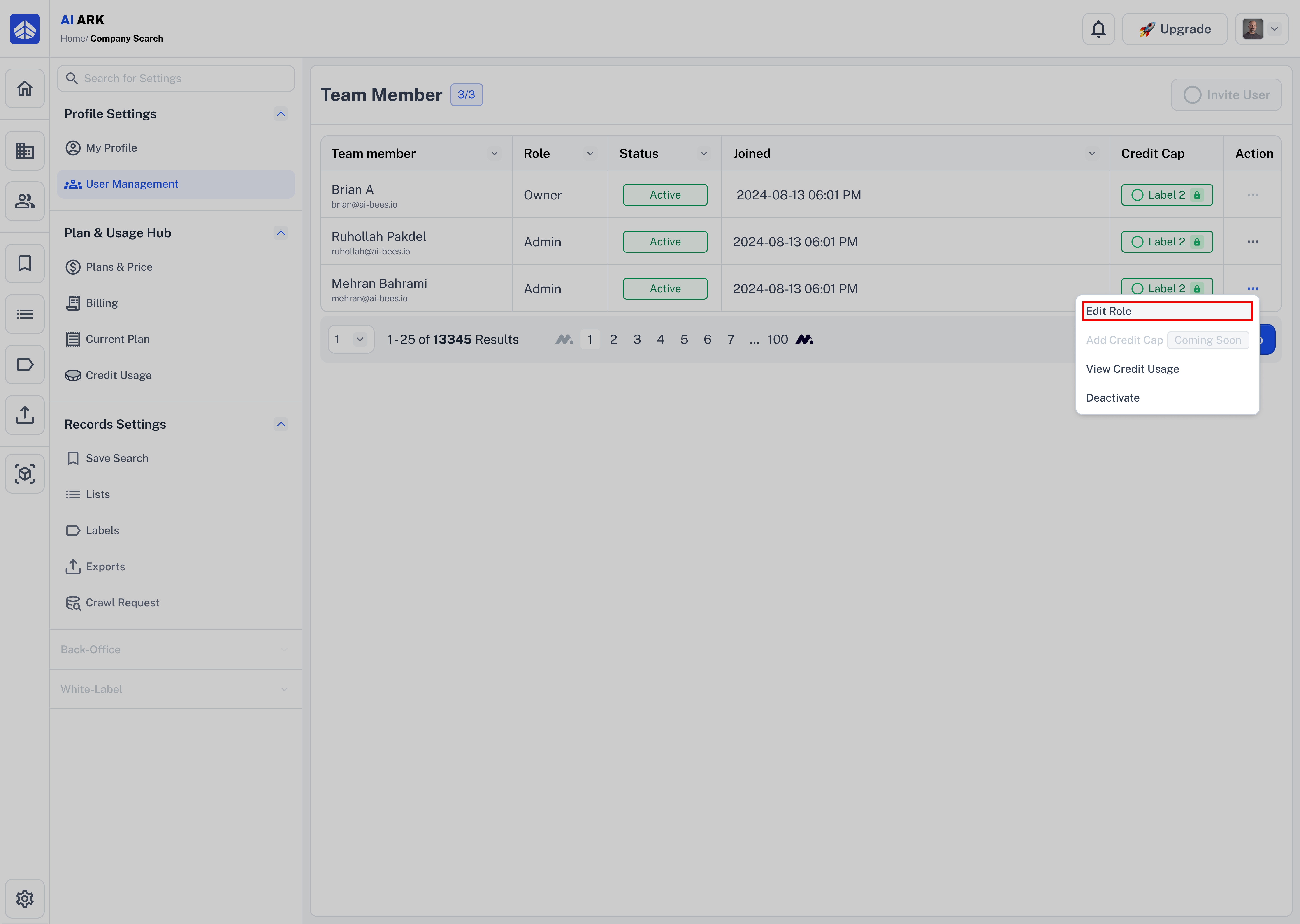Viewport: 1300px width, 924px height.
Task: Click the Crawl Request database icon
Action: 73,603
